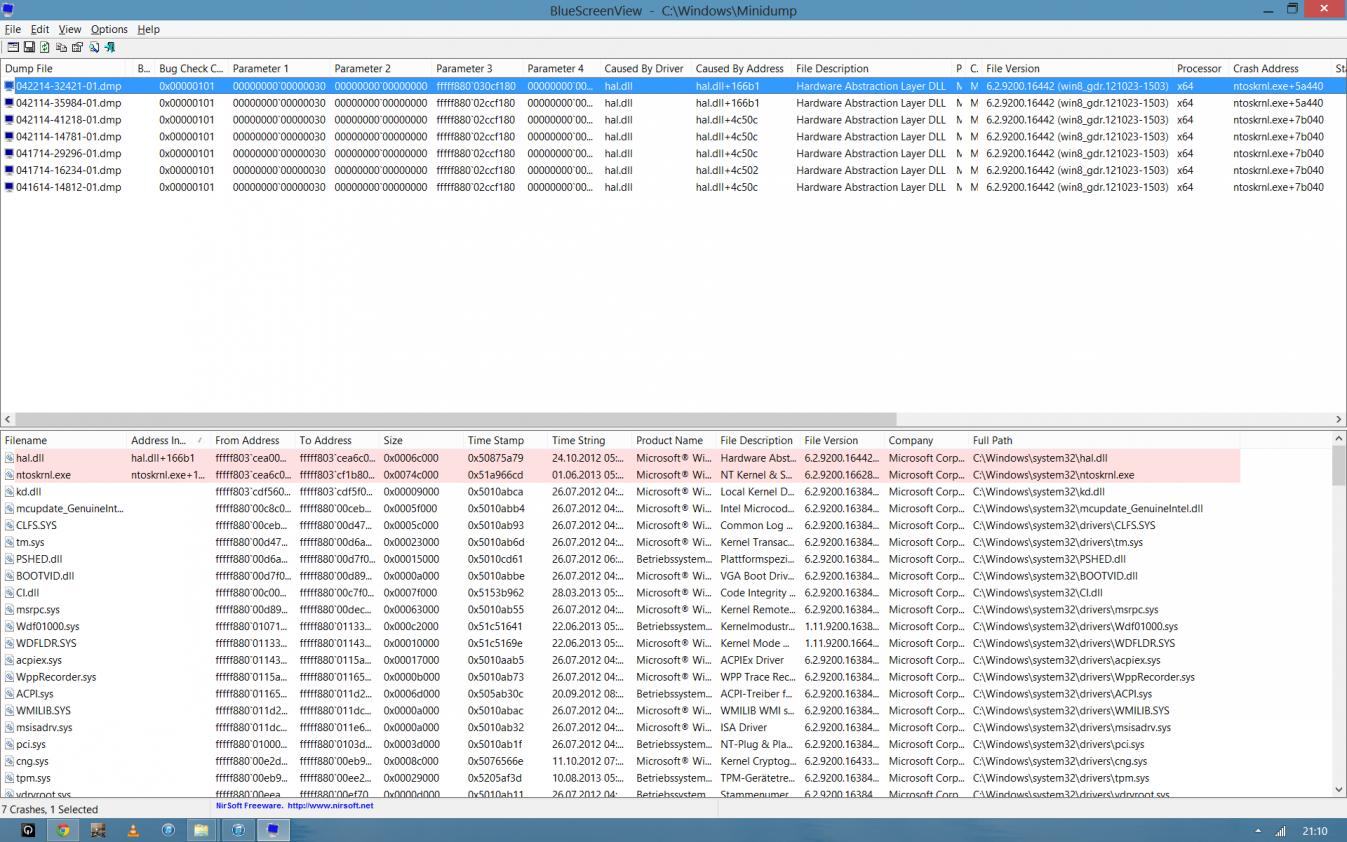Click lower pane scroll down arrow
The width and height of the screenshot is (1347, 842).
tap(1339, 790)
